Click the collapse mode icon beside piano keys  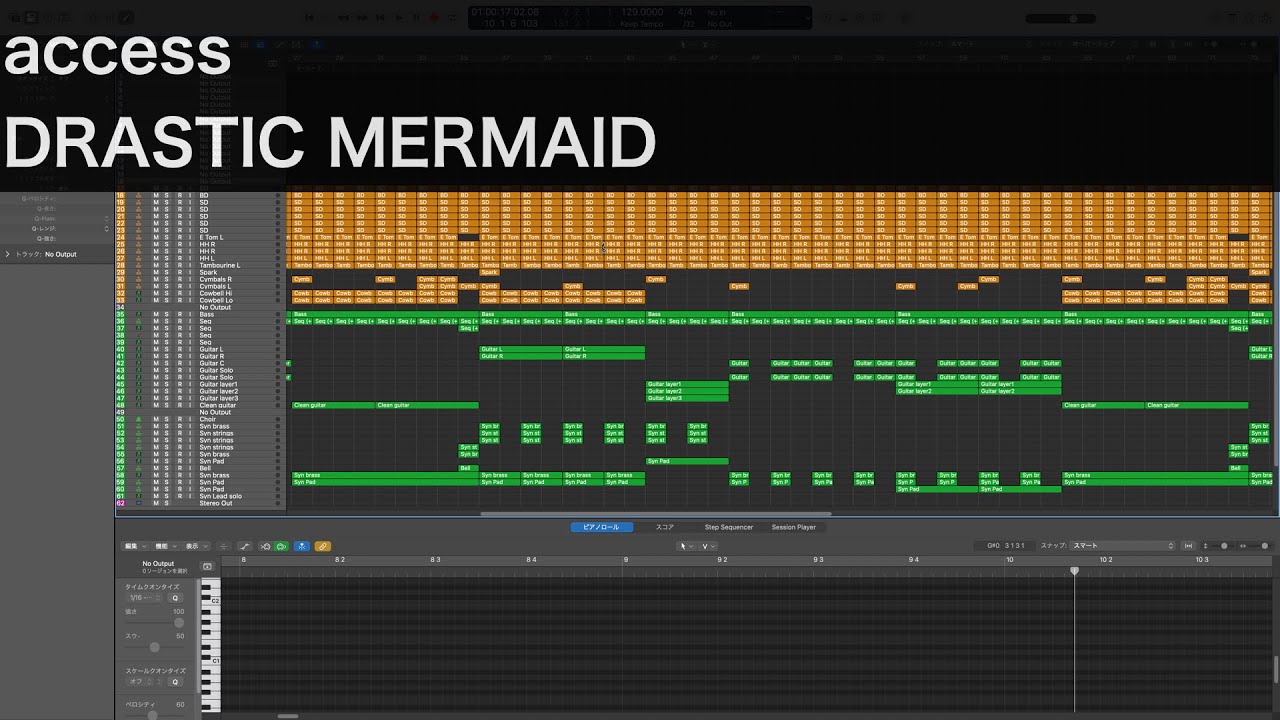click(x=207, y=566)
